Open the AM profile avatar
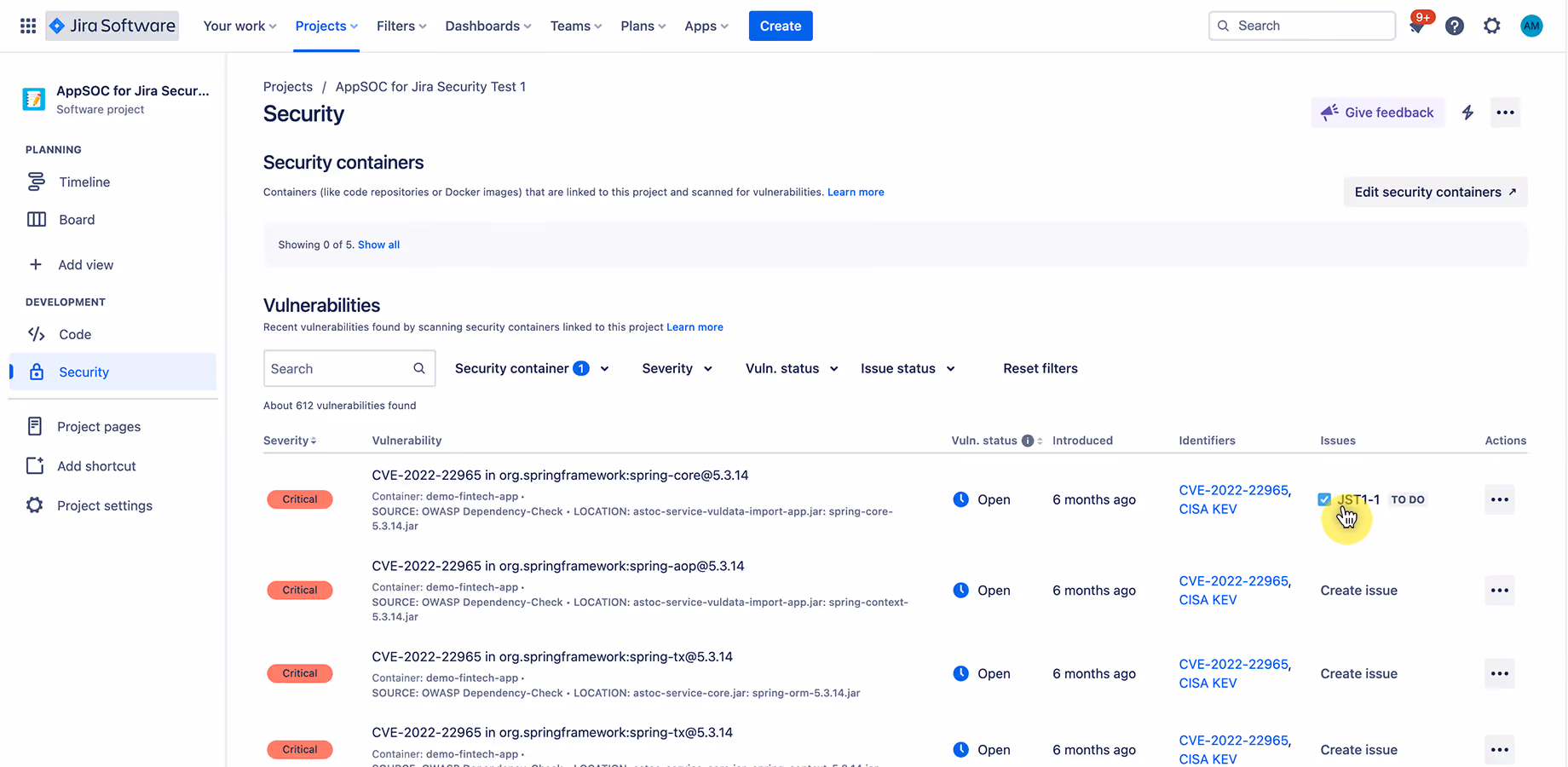1568x767 pixels. [1531, 26]
